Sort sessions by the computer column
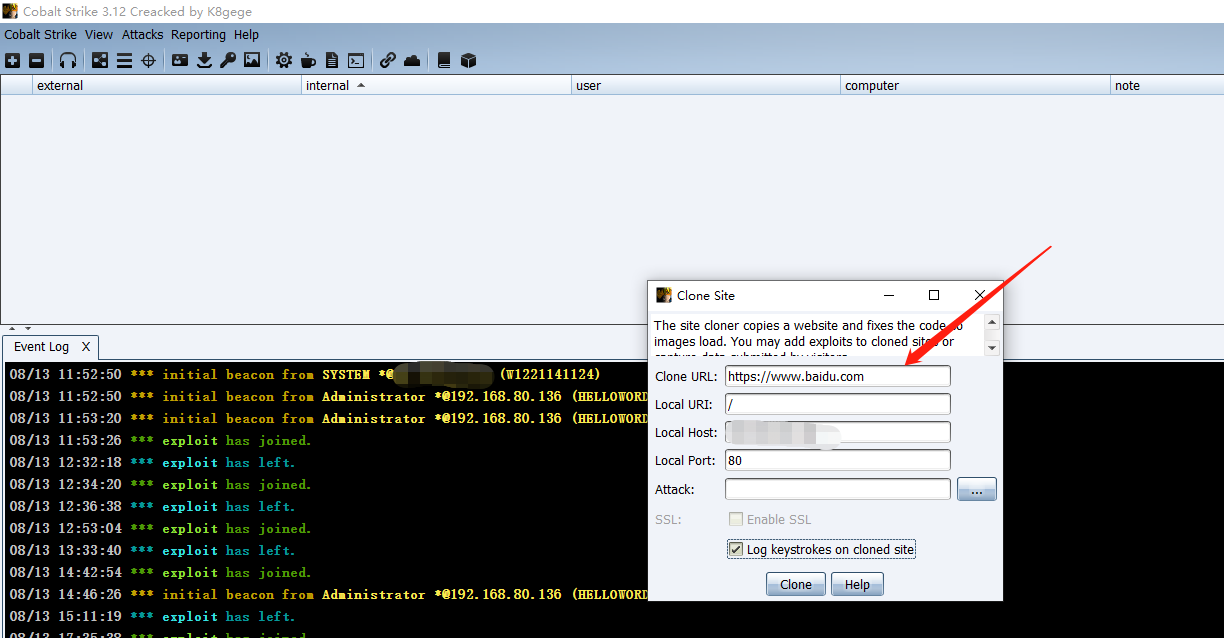The width and height of the screenshot is (1224, 638). [976, 86]
